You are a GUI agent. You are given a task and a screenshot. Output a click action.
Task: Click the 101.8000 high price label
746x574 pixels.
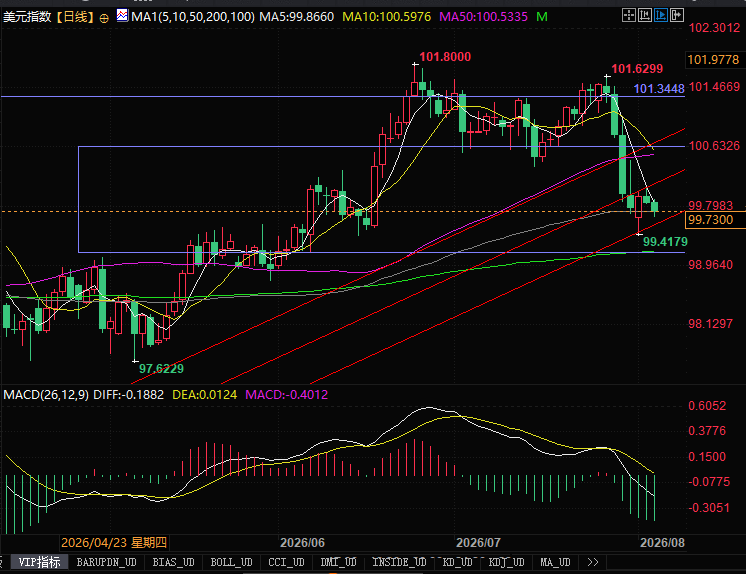click(445, 57)
